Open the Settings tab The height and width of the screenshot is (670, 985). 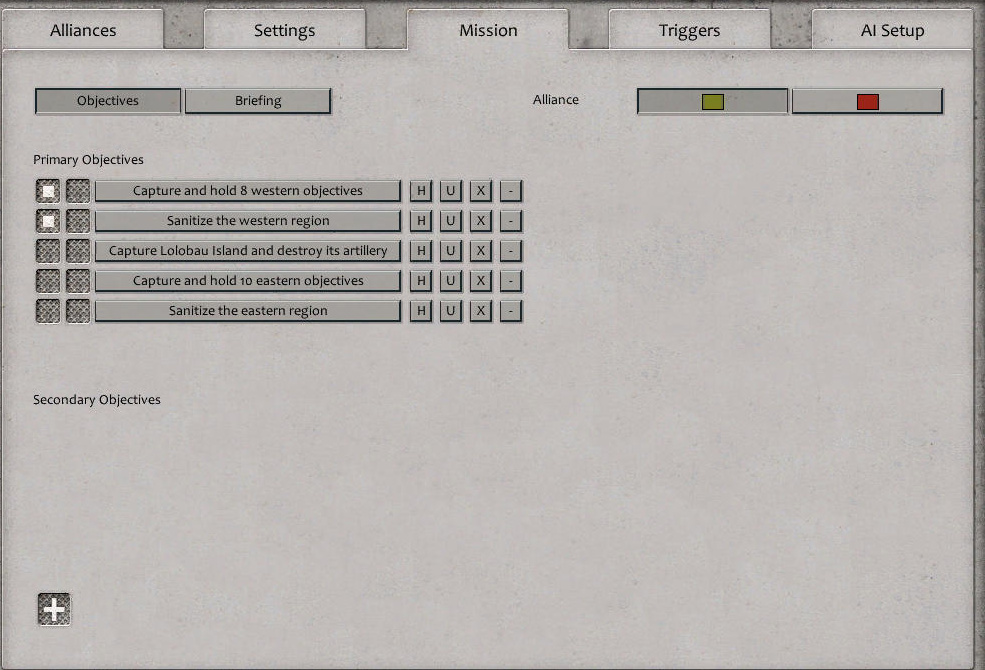pos(285,30)
